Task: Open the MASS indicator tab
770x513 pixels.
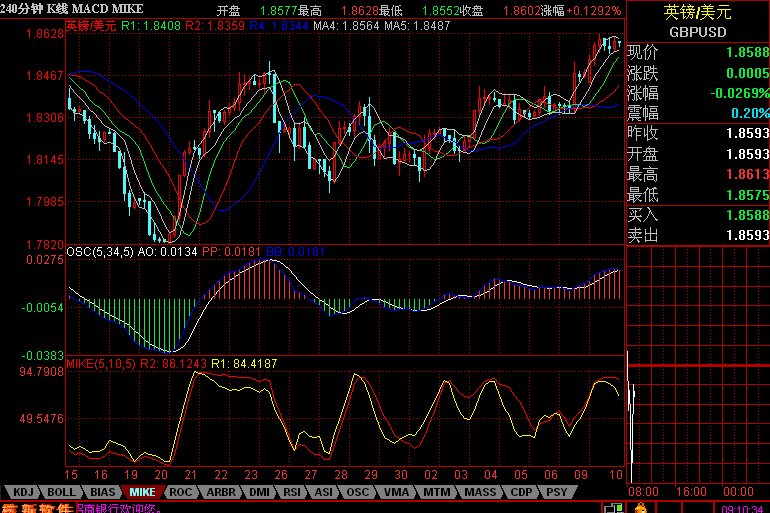Action: coord(478,492)
